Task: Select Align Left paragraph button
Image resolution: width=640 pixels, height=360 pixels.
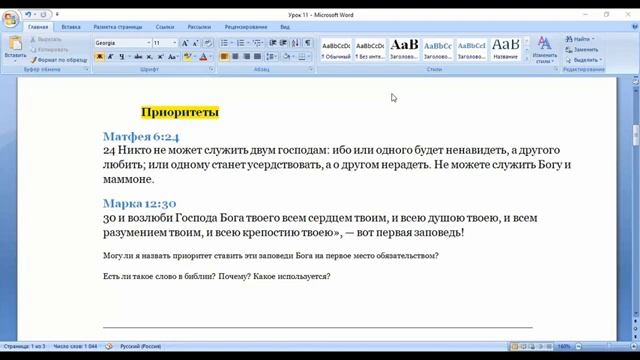Action: [x=224, y=57]
